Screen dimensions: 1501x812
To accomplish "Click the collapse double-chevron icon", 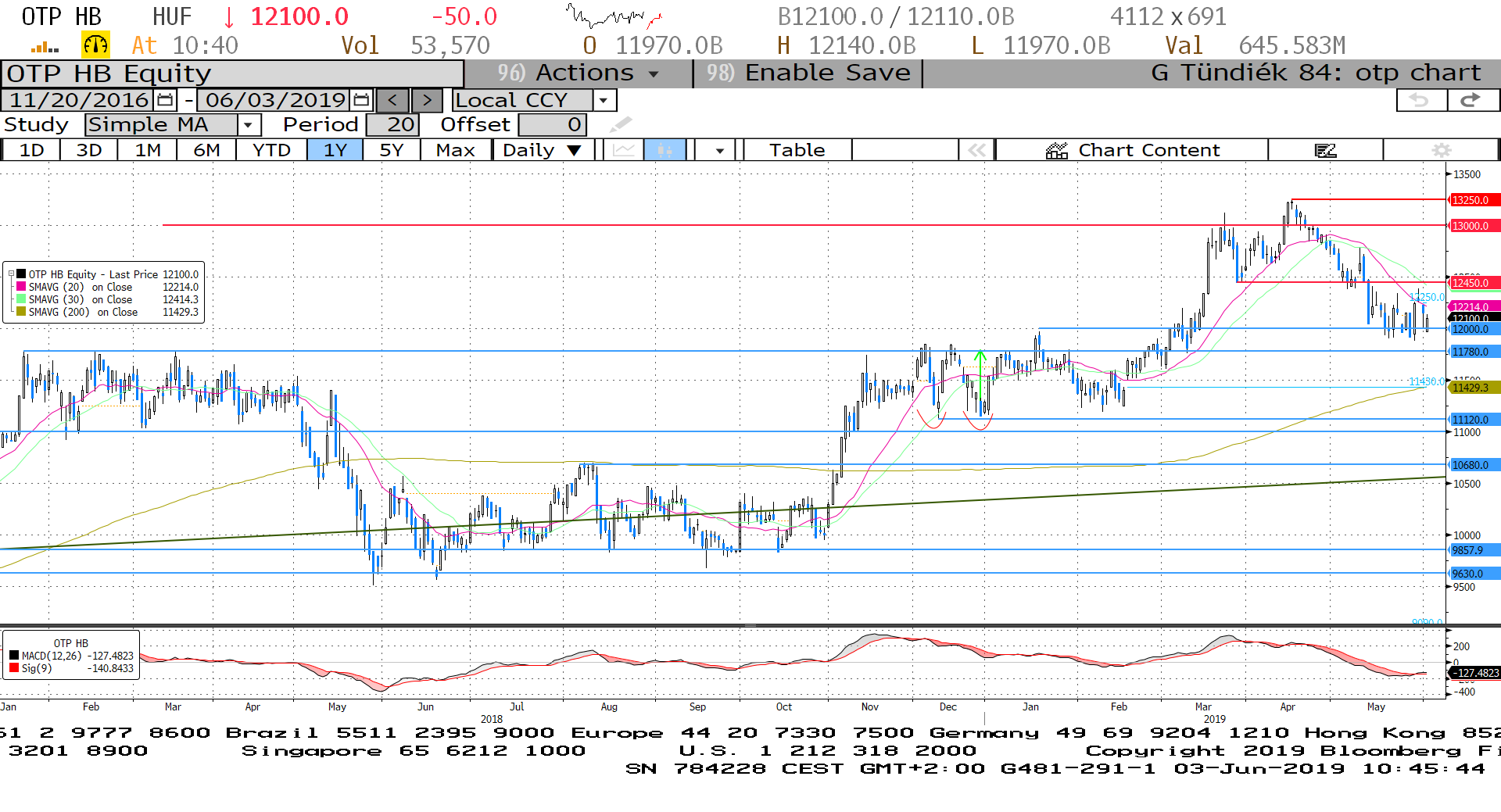I will 976,150.
